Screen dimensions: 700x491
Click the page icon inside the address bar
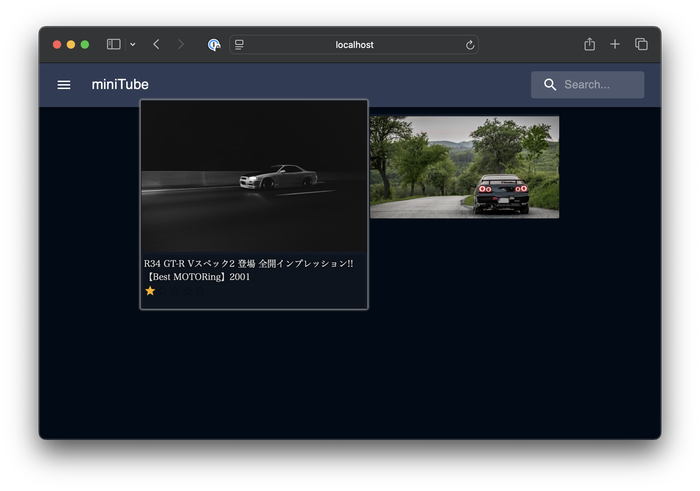pyautogui.click(x=240, y=45)
